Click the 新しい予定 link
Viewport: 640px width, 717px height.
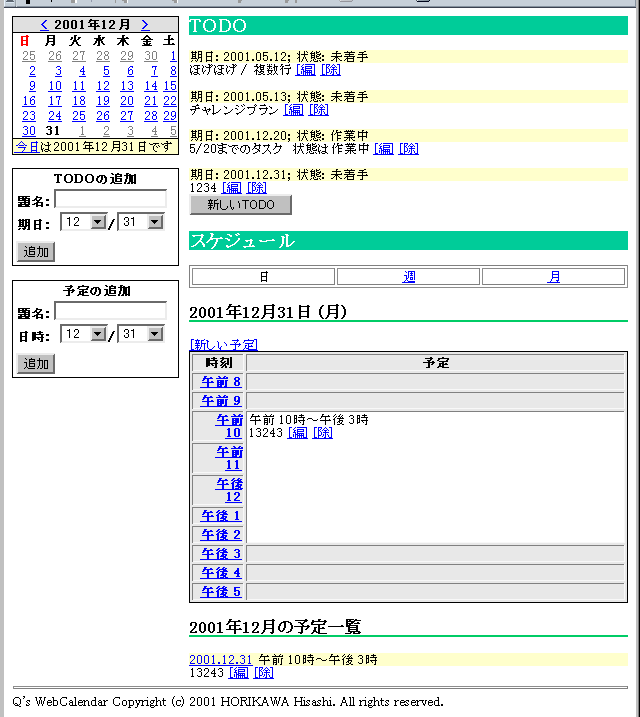[x=224, y=345]
